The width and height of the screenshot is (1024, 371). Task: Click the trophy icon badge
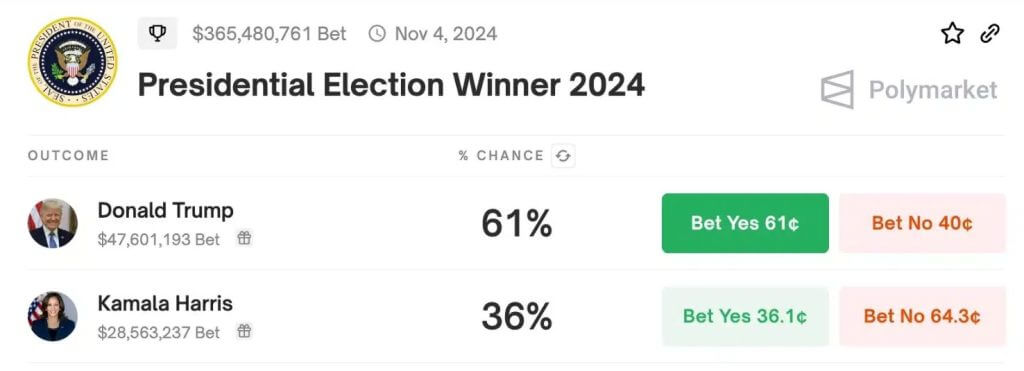(x=157, y=33)
